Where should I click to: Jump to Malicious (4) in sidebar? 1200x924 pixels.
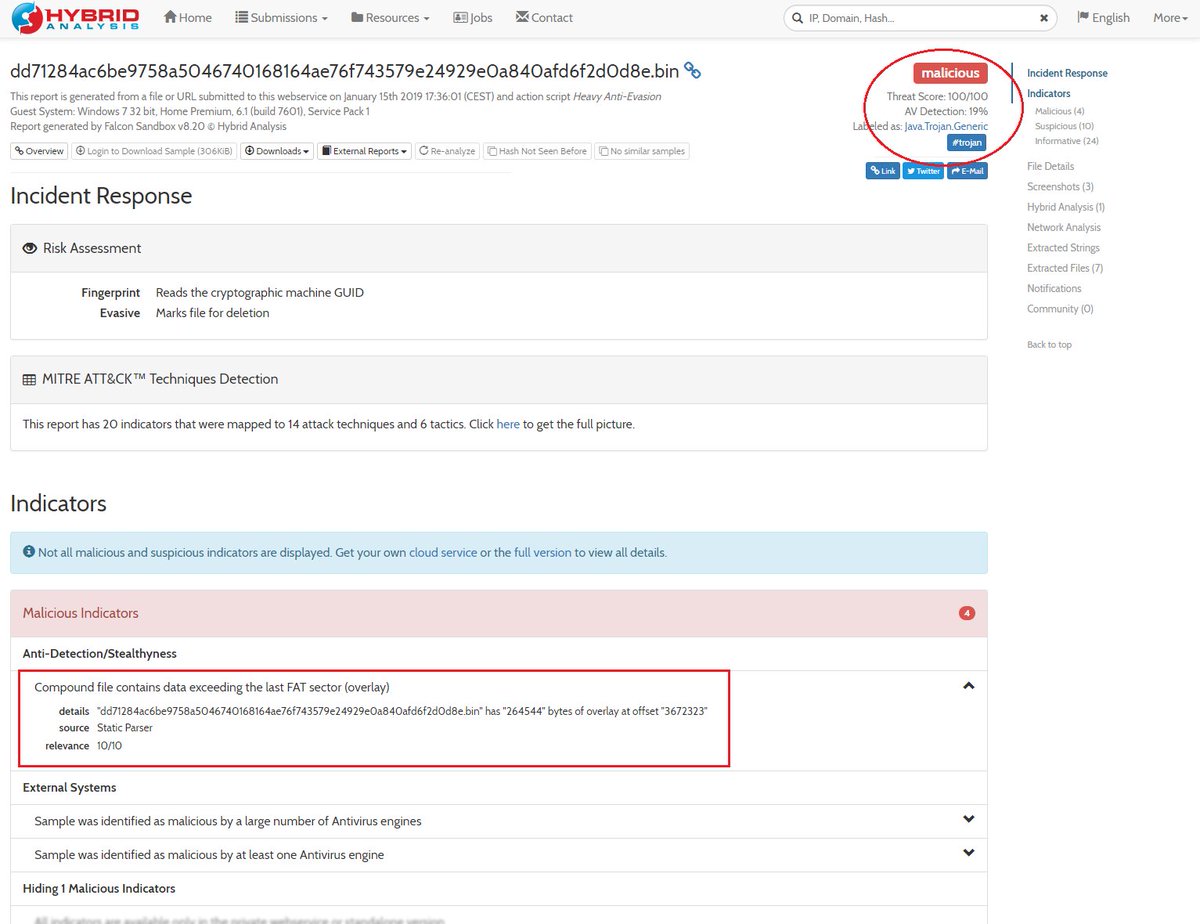coord(1059,111)
